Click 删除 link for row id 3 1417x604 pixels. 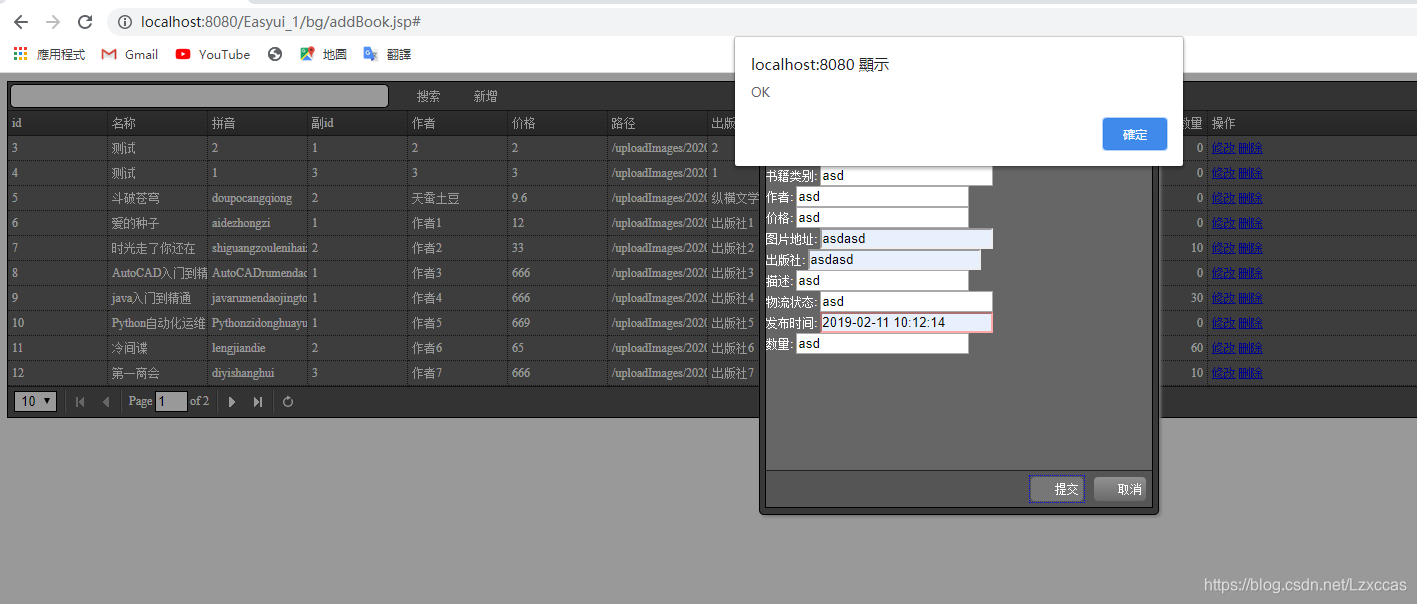pos(1251,148)
